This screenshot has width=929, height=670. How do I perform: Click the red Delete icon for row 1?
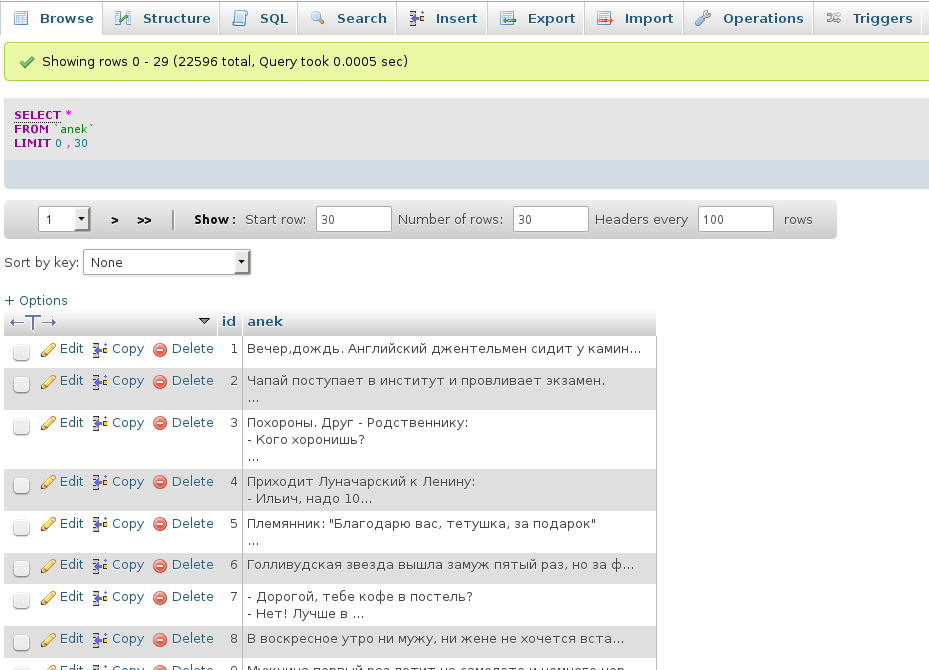(x=160, y=350)
